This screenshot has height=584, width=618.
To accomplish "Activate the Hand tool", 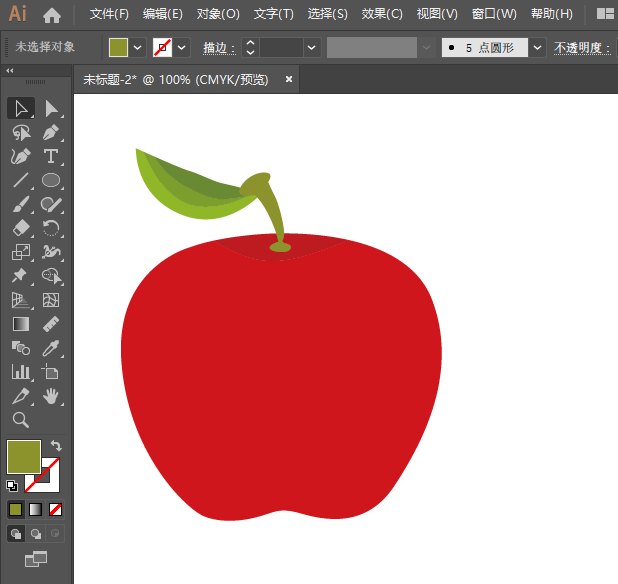I will tap(51, 396).
